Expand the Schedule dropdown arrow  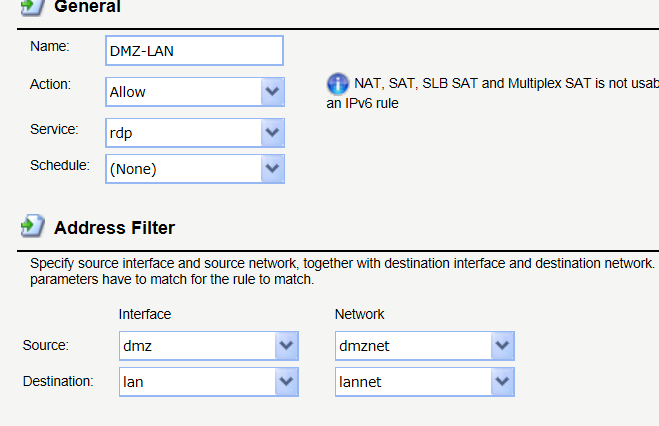point(272,169)
